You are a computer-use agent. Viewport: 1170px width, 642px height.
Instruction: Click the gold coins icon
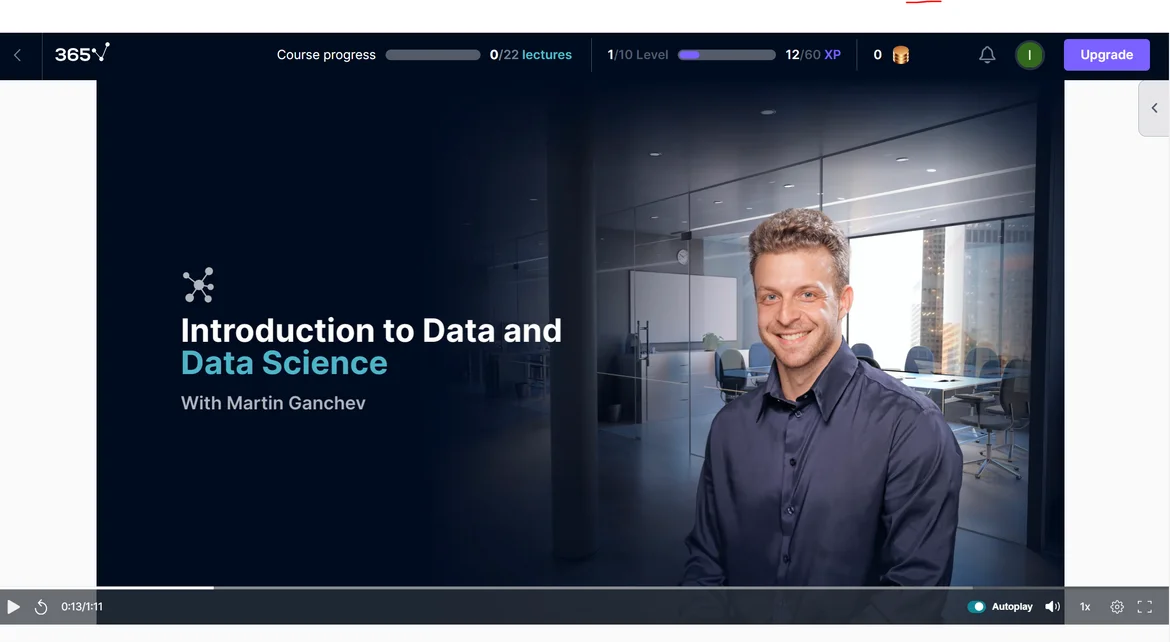pos(900,55)
